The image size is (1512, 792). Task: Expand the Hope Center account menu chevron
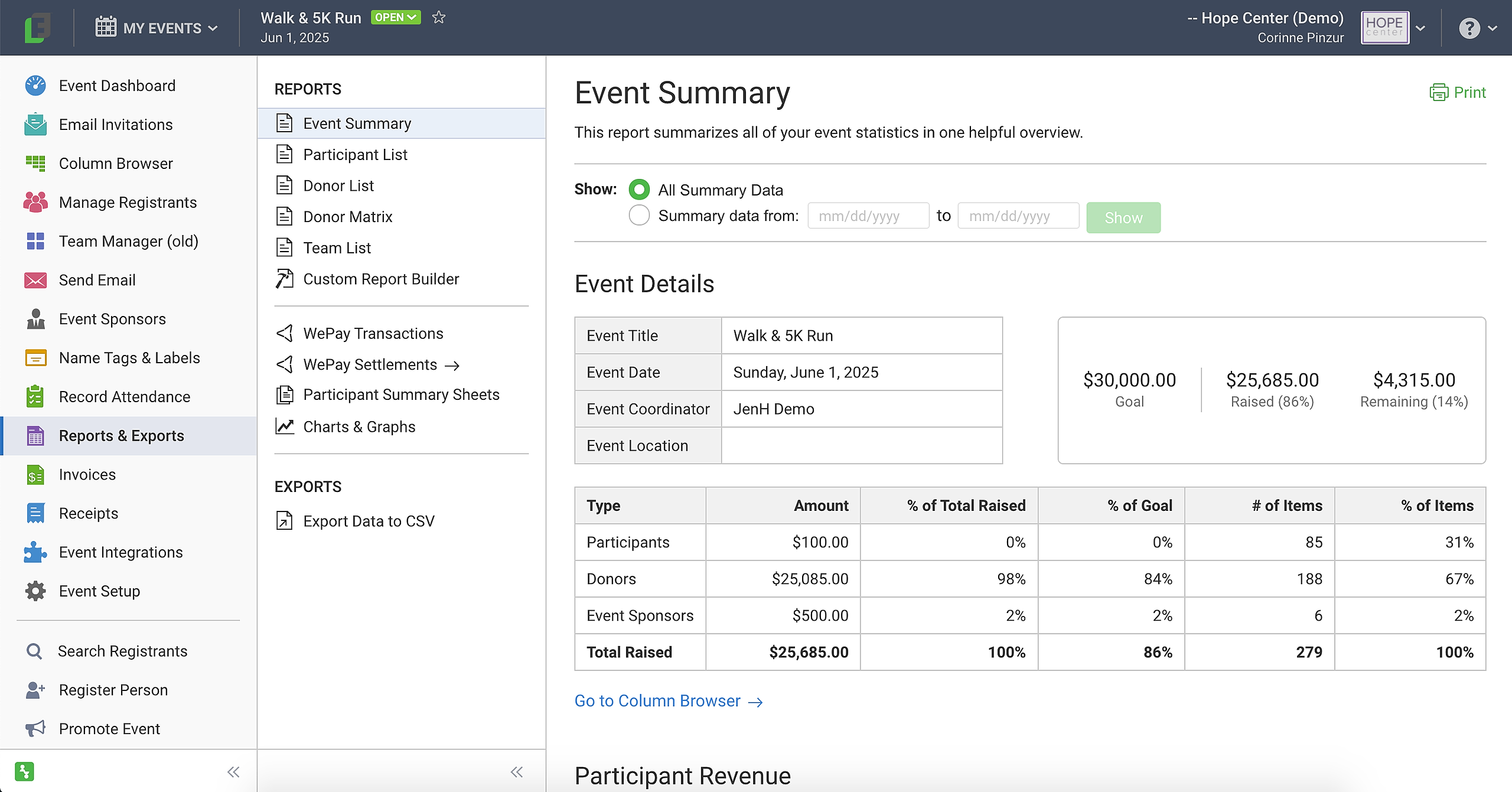pos(1420,28)
